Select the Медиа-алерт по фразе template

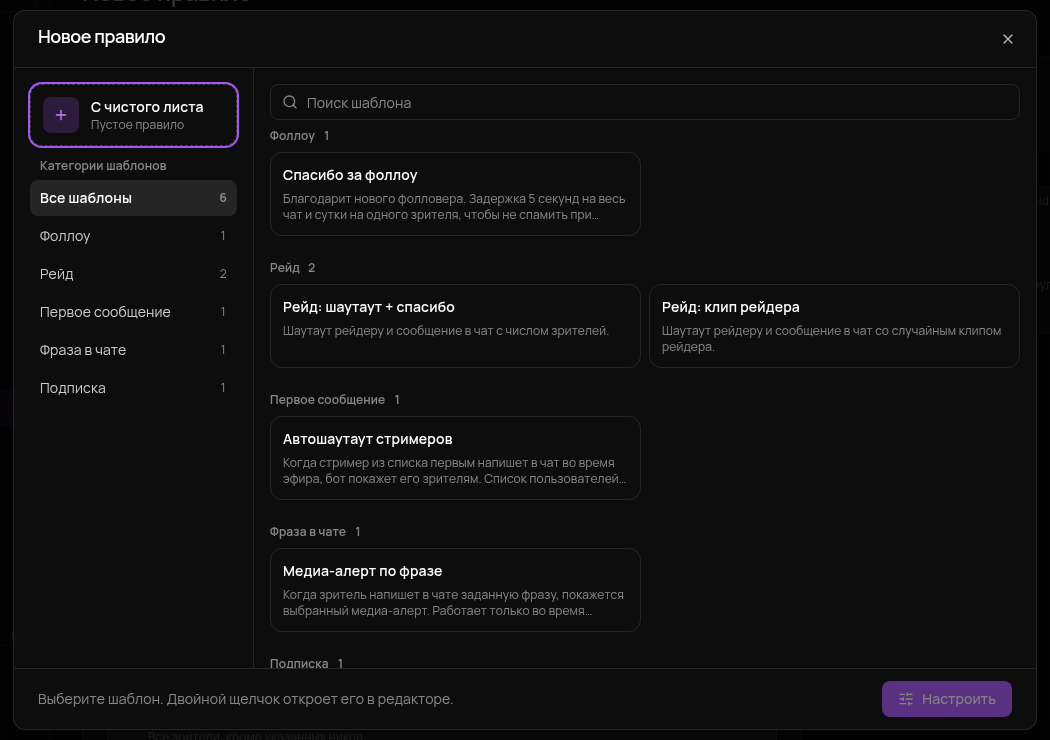[455, 589]
